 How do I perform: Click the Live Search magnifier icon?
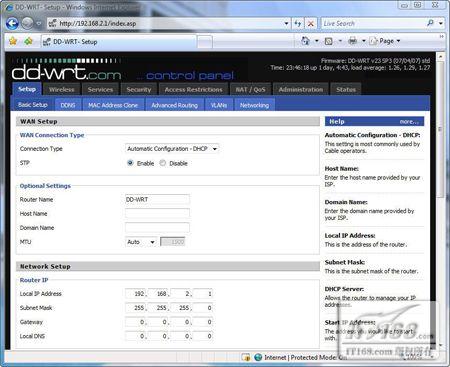430,23
